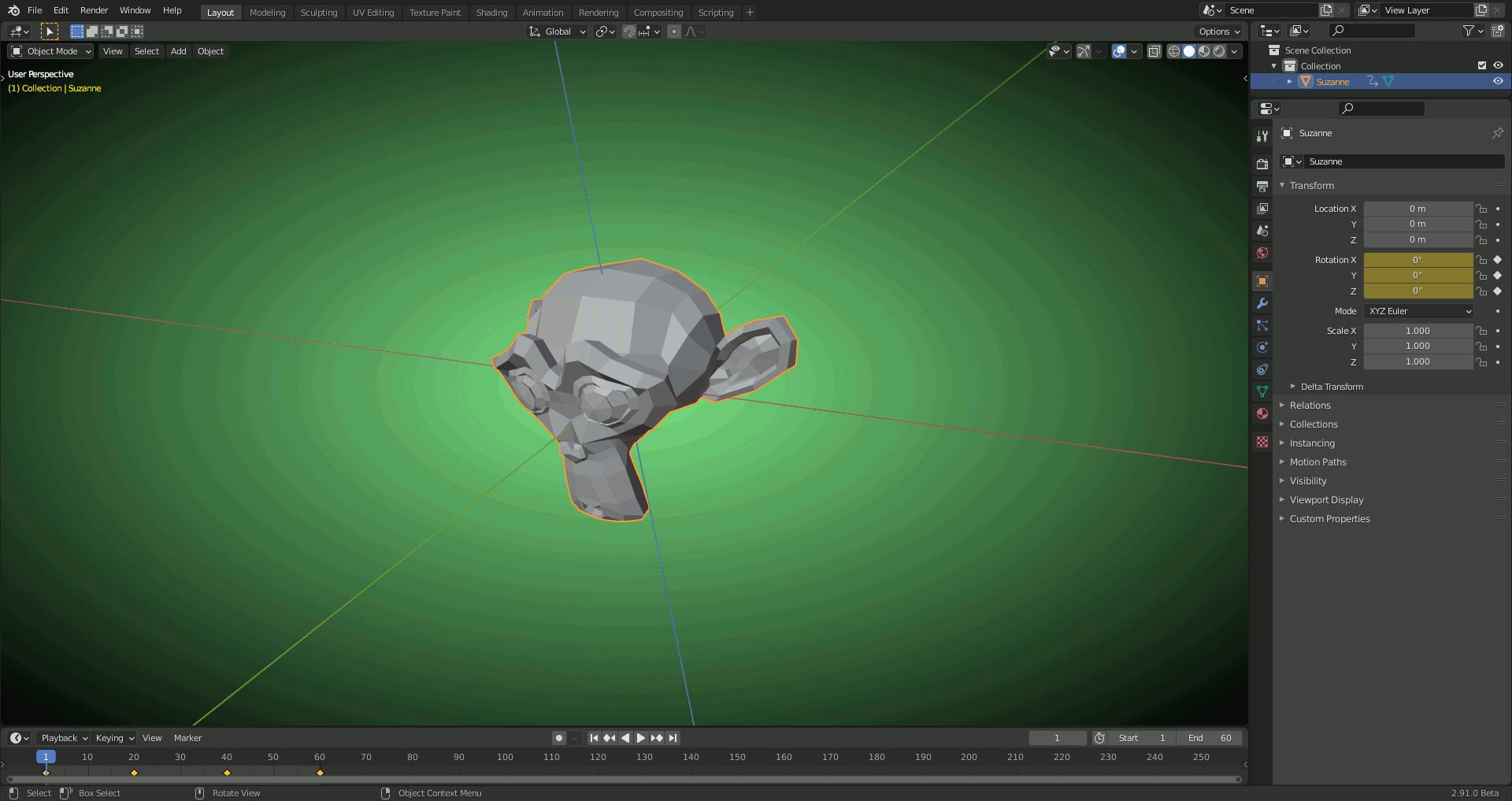This screenshot has width=1512, height=801.
Task: Open the Object Mode dropdown
Action: [51, 51]
